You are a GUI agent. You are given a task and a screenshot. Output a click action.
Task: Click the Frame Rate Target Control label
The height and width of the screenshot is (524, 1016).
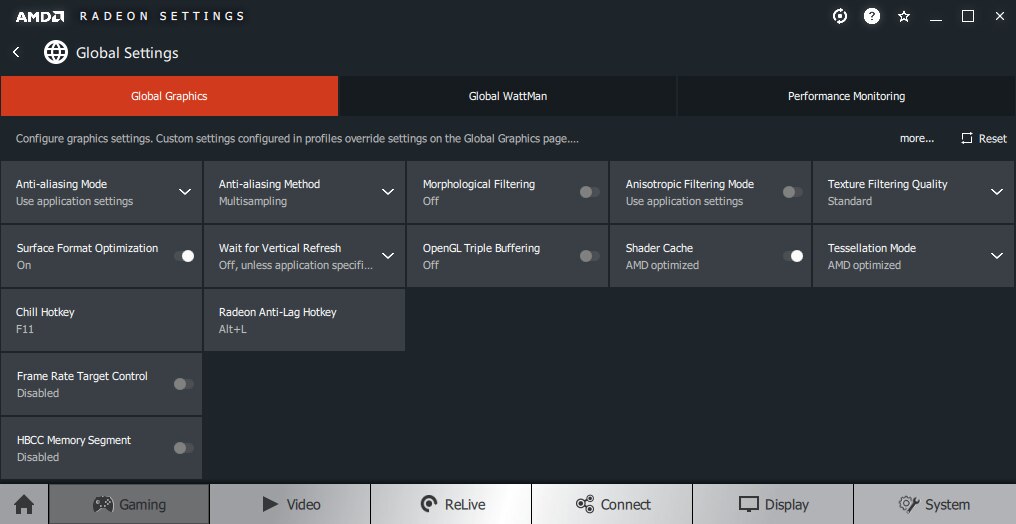tap(82, 376)
